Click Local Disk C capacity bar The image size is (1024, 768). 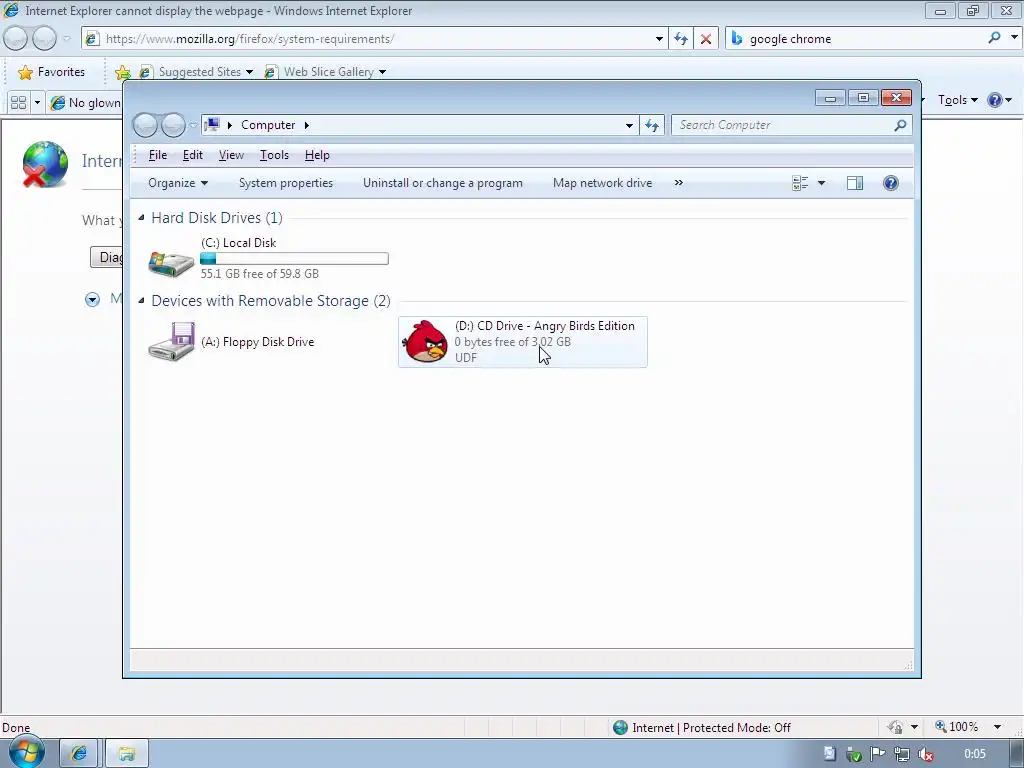tap(295, 259)
